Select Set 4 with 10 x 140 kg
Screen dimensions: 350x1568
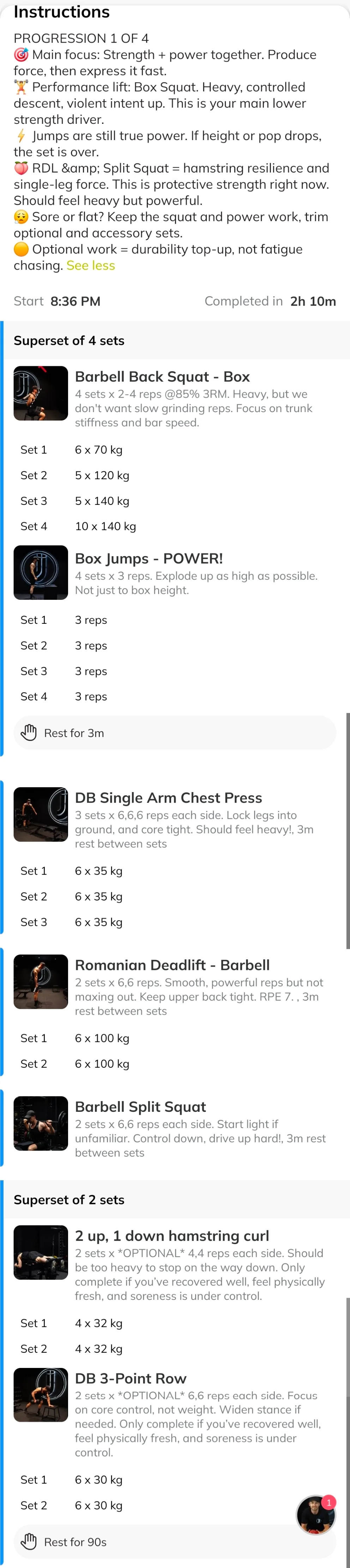(175, 526)
